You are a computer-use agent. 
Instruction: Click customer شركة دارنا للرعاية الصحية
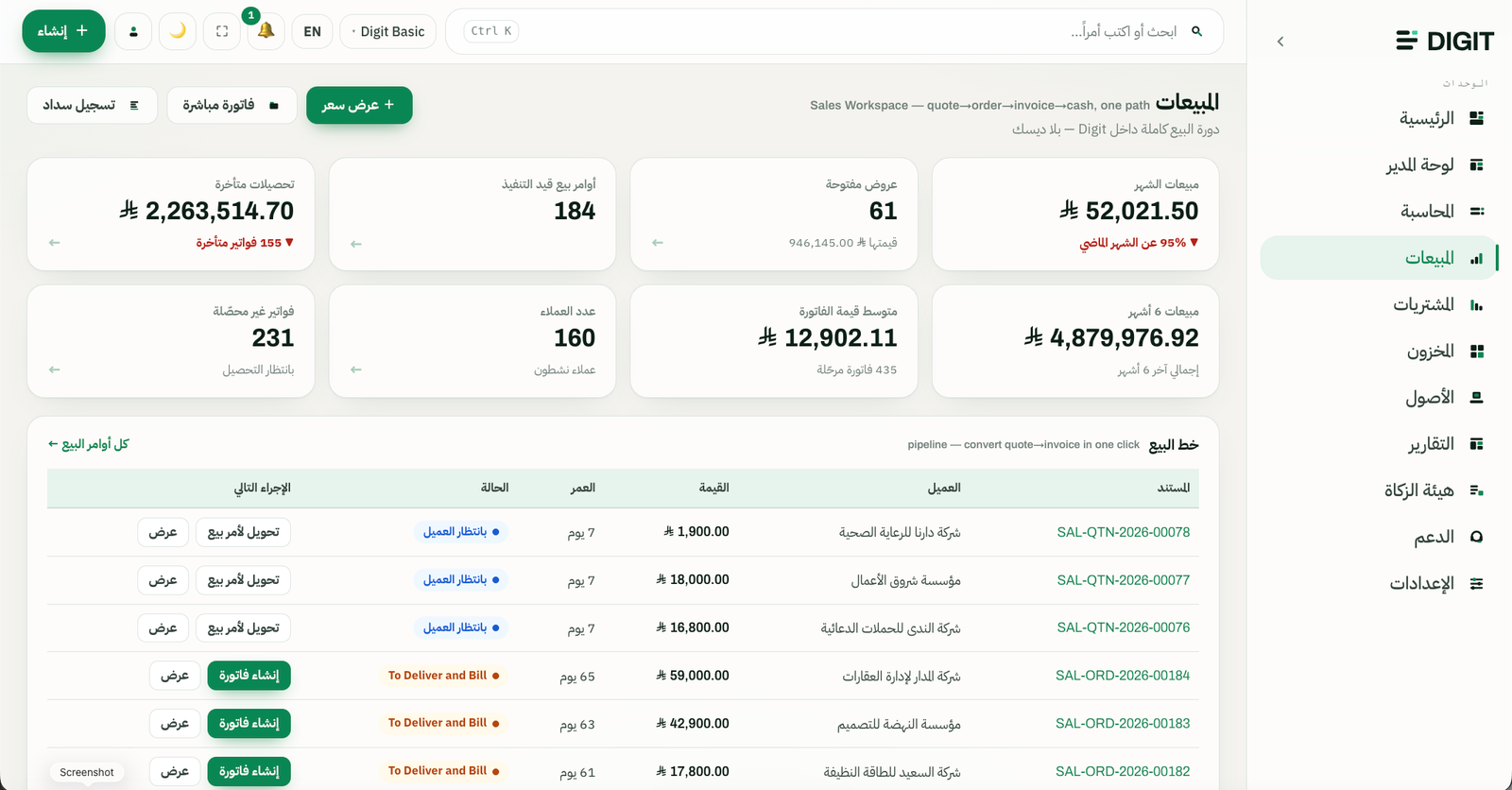pyautogui.click(x=900, y=533)
